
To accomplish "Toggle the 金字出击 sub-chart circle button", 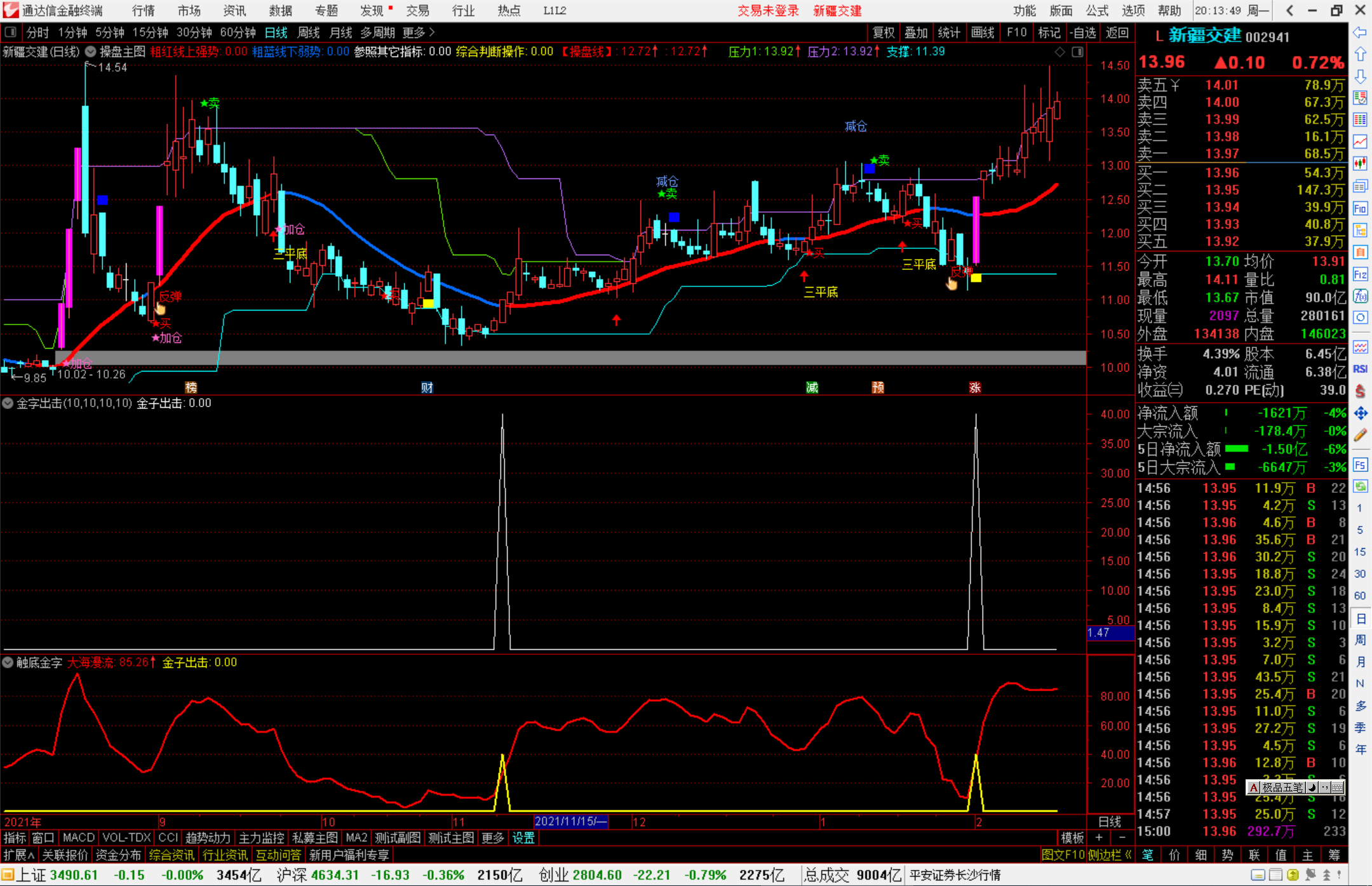I will tap(8, 403).
